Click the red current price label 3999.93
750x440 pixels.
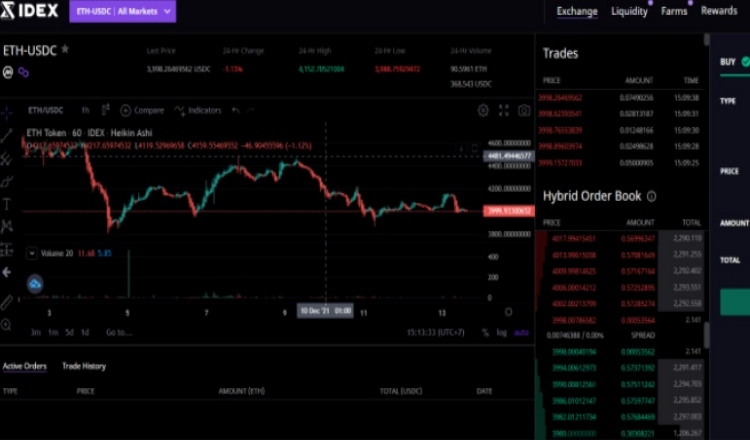tap(509, 211)
